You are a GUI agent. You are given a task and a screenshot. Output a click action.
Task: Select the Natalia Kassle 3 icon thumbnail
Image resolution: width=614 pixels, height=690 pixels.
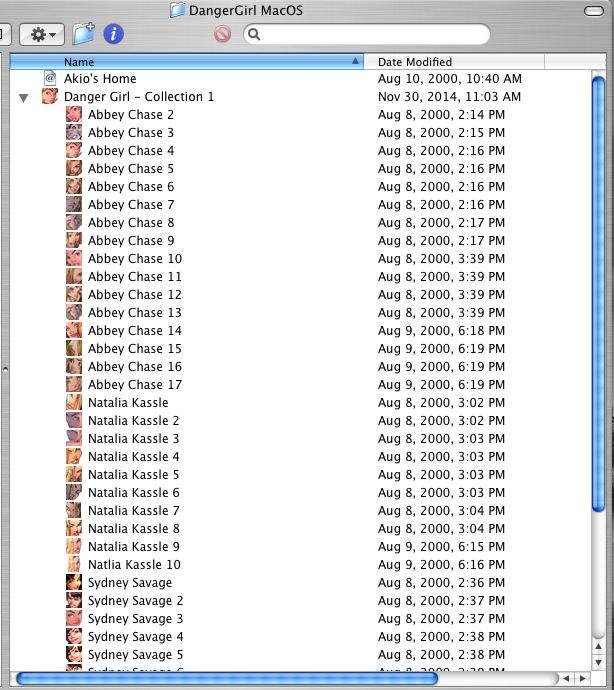74,439
